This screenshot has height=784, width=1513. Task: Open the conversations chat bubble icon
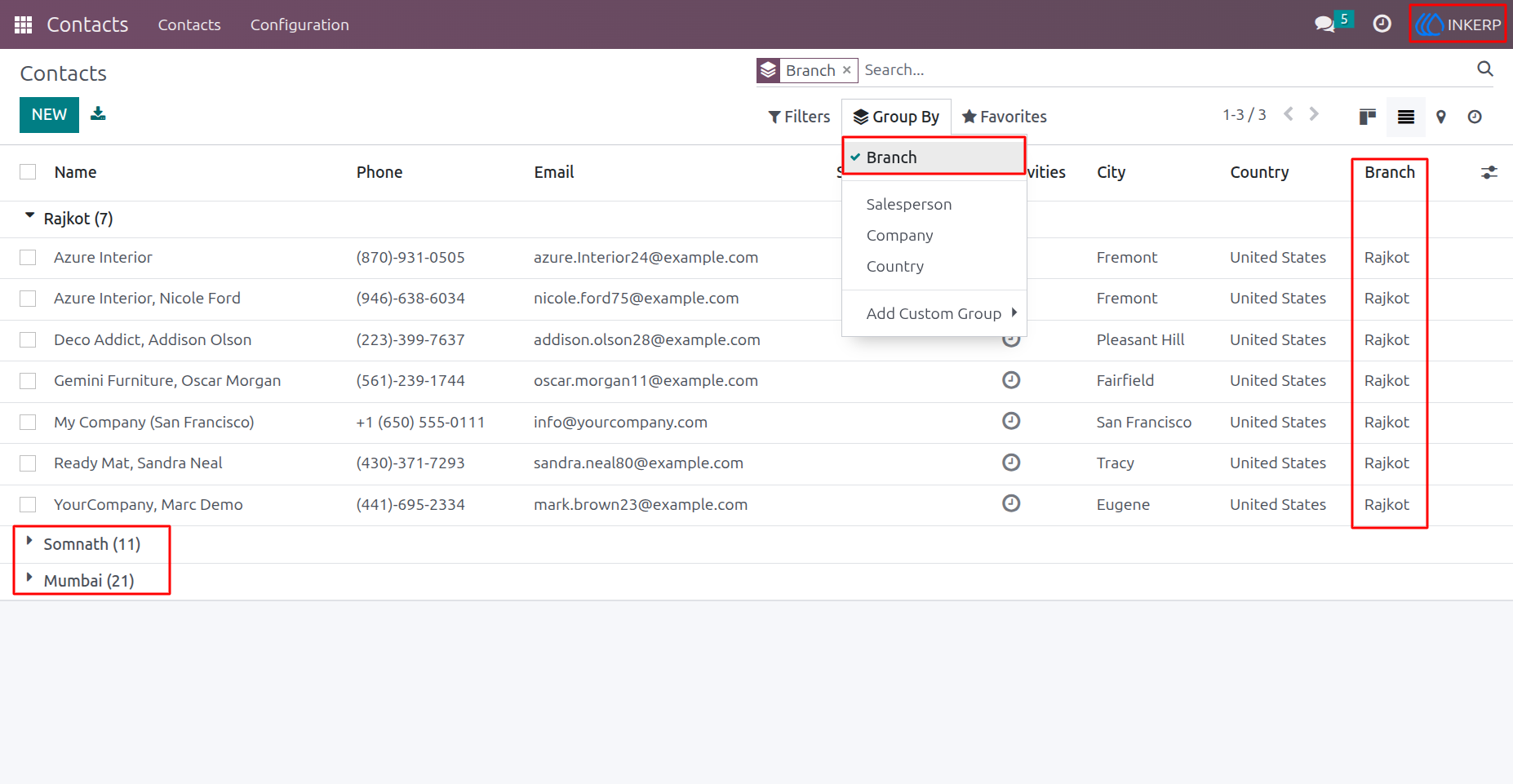pyautogui.click(x=1324, y=24)
